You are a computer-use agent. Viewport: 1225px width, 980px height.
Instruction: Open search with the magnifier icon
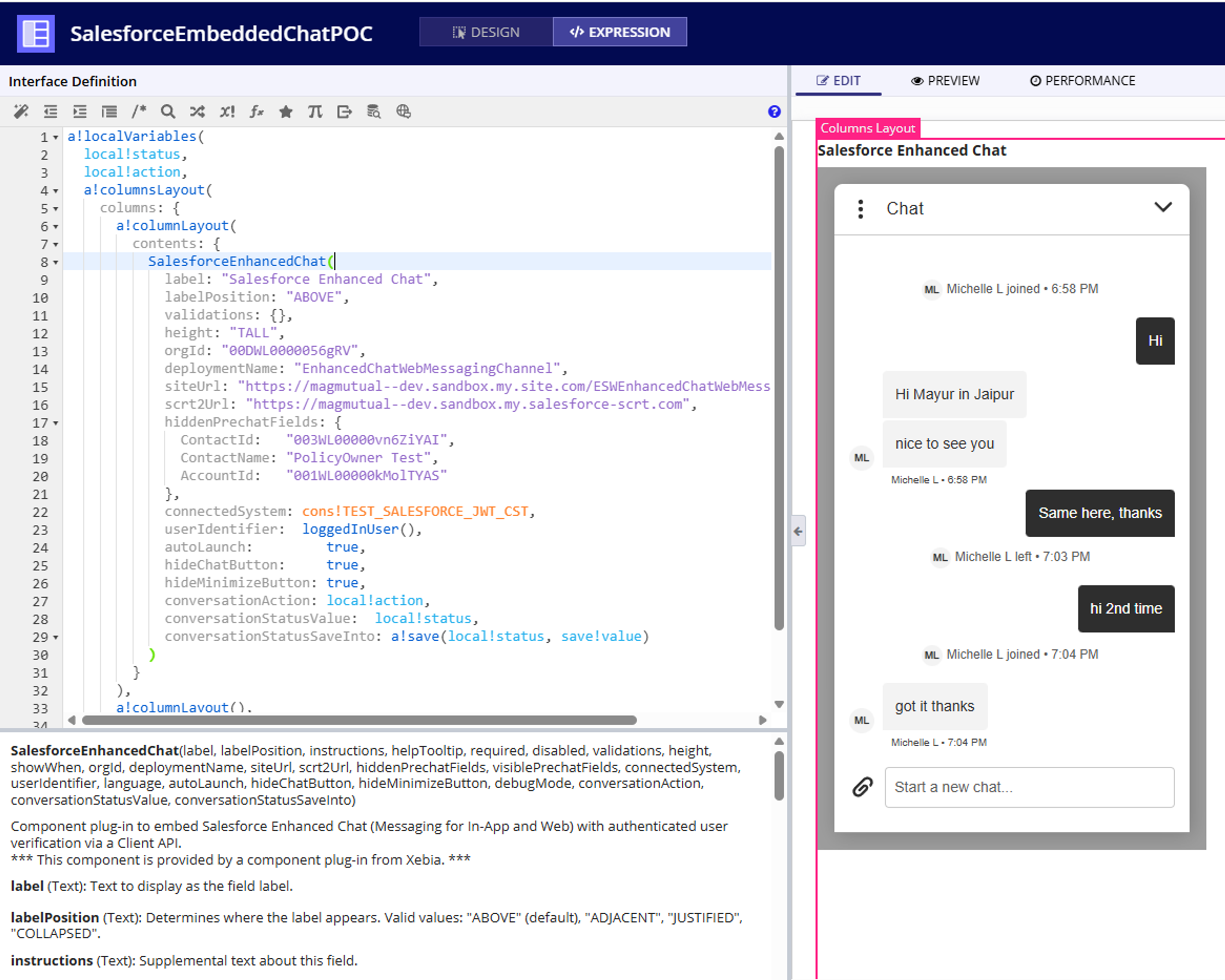[x=167, y=111]
